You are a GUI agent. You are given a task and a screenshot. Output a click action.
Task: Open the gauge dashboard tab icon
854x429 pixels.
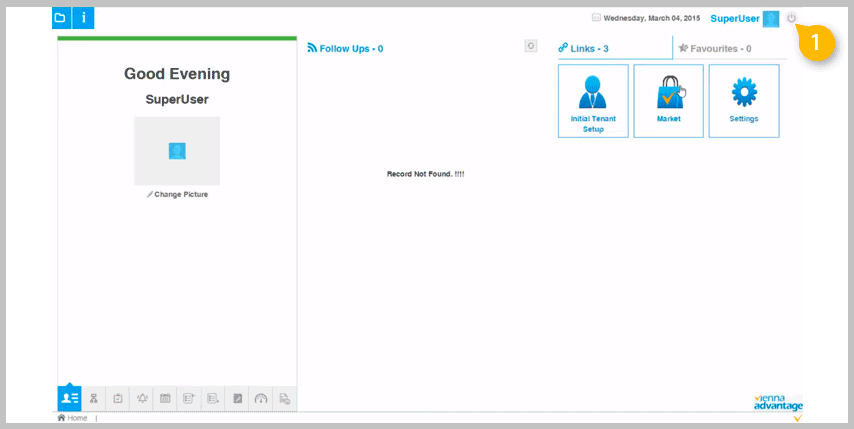[x=261, y=399]
